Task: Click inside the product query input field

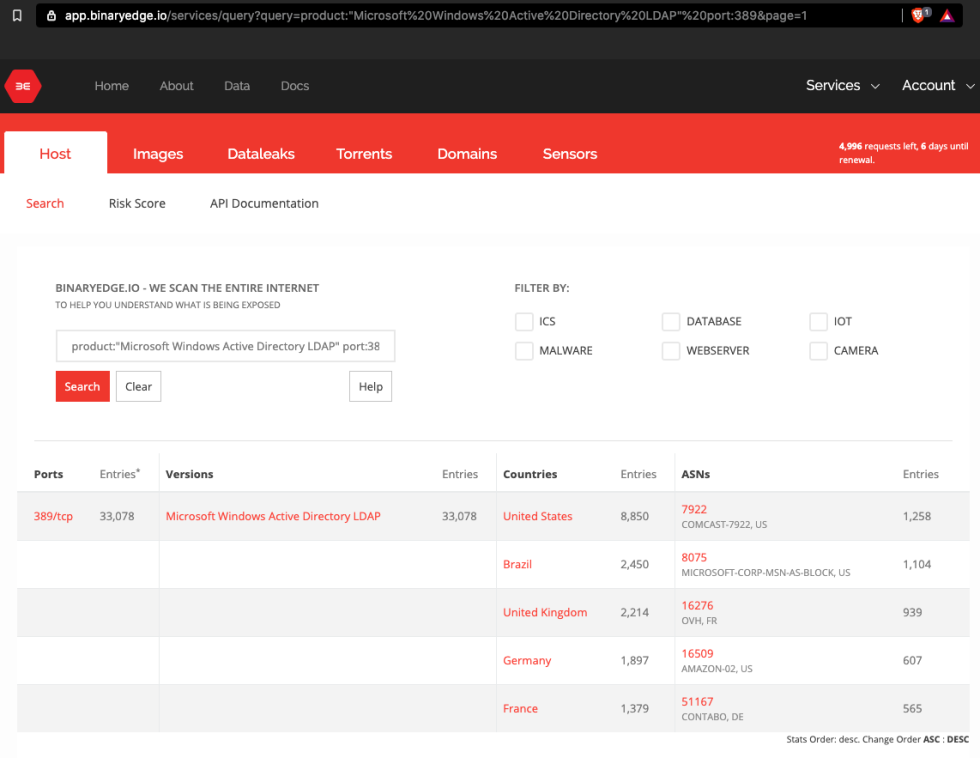Action: click(x=225, y=346)
